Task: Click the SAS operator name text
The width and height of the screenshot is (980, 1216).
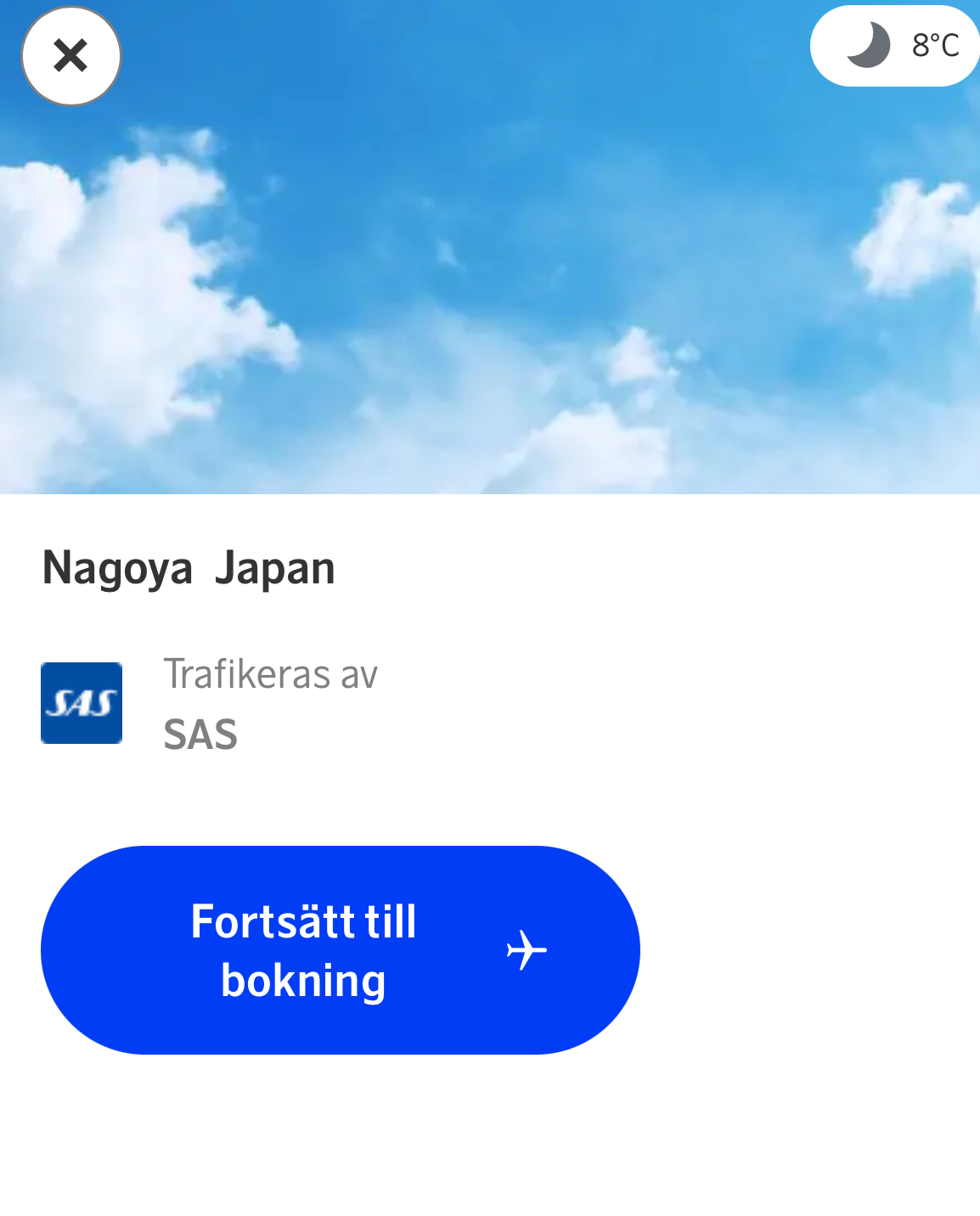Action: pos(200,735)
